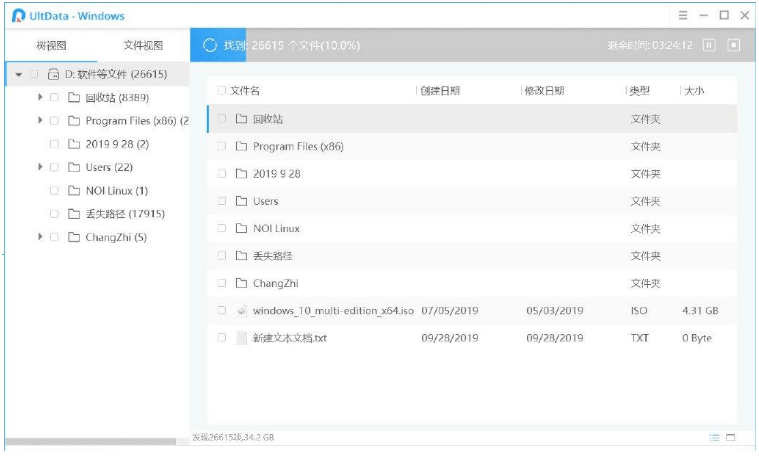The width and height of the screenshot is (759, 456).
Task: Click the UltData logo icon
Action: (18, 16)
